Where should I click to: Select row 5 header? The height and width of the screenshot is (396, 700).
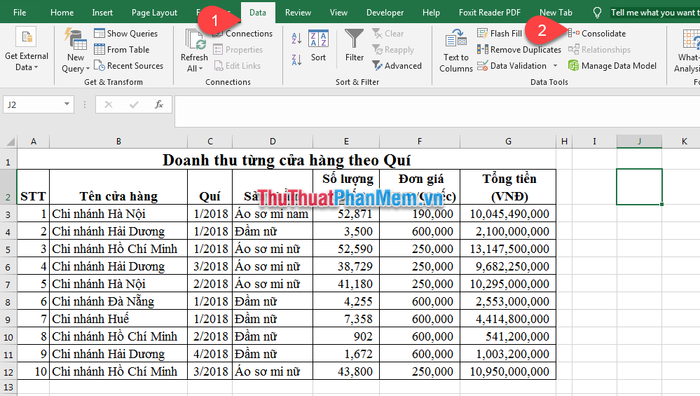(x=8, y=249)
